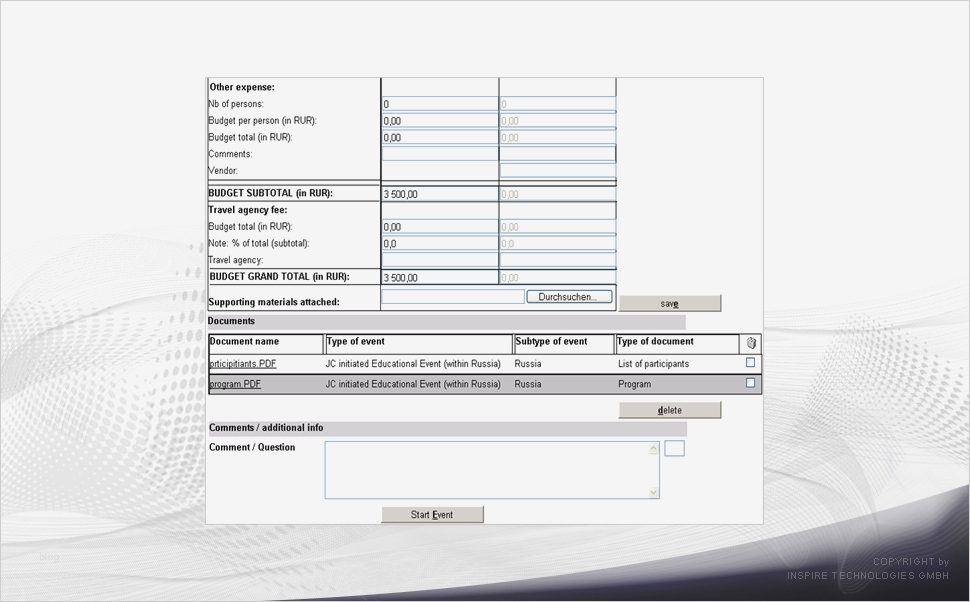
Task: Click Other expense Budget total field
Action: coord(440,137)
